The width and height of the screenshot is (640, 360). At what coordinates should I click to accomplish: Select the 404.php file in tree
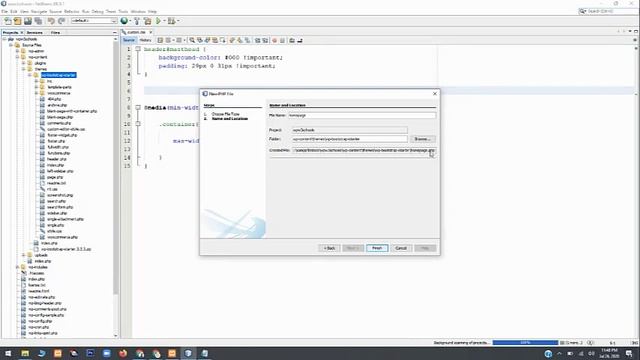[54, 99]
